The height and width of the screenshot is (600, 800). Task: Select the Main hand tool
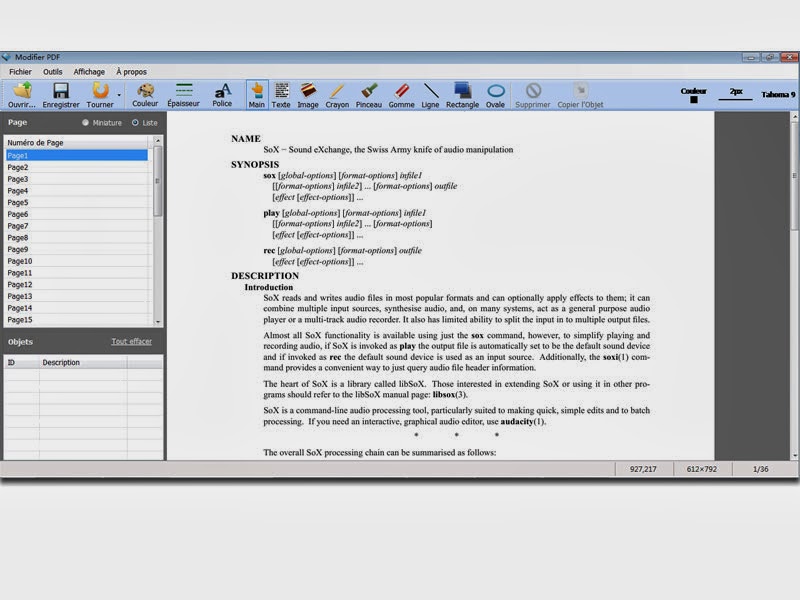(257, 95)
